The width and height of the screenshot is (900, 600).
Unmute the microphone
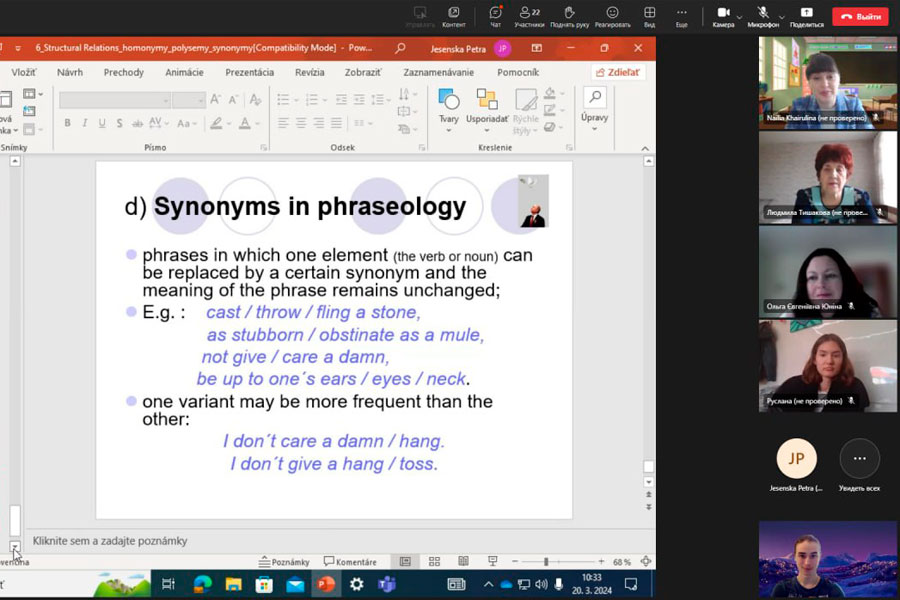(x=762, y=13)
